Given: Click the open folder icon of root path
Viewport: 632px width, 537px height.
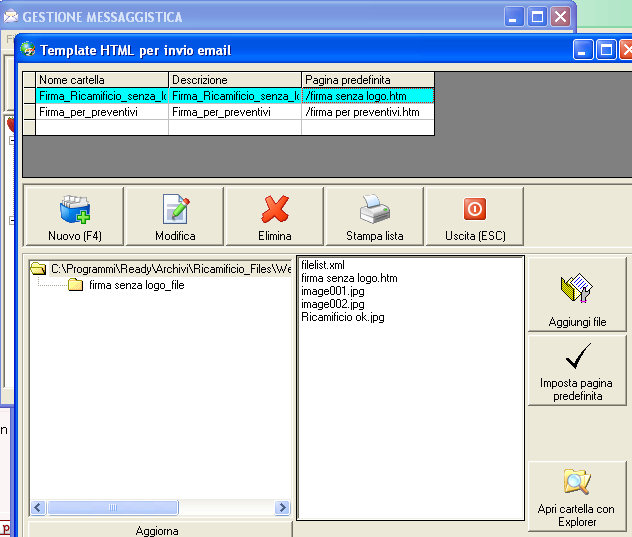Looking at the screenshot, I should (x=38, y=268).
